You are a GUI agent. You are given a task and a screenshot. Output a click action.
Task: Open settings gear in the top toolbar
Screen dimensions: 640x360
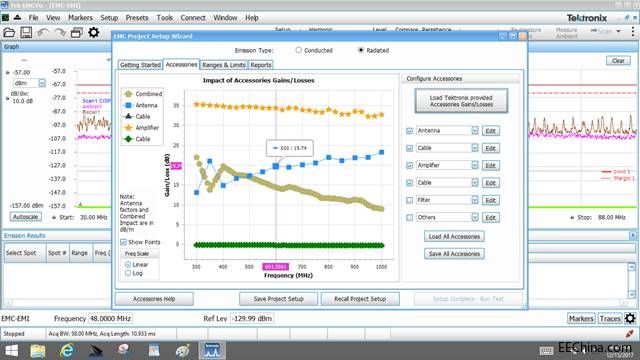[x=93, y=32]
